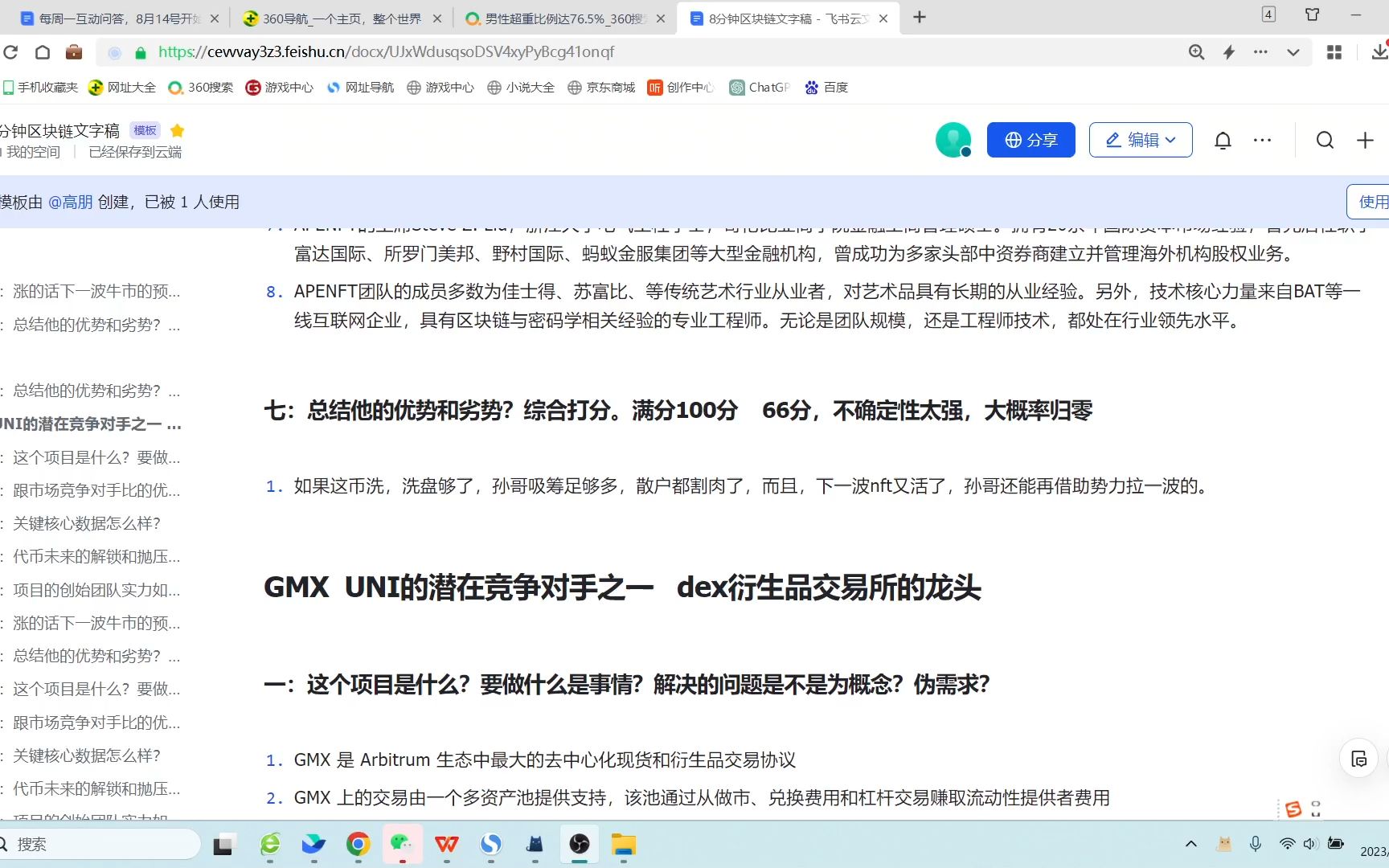Click the 使用 template button
This screenshot has width=1389, height=868.
pyautogui.click(x=1368, y=202)
